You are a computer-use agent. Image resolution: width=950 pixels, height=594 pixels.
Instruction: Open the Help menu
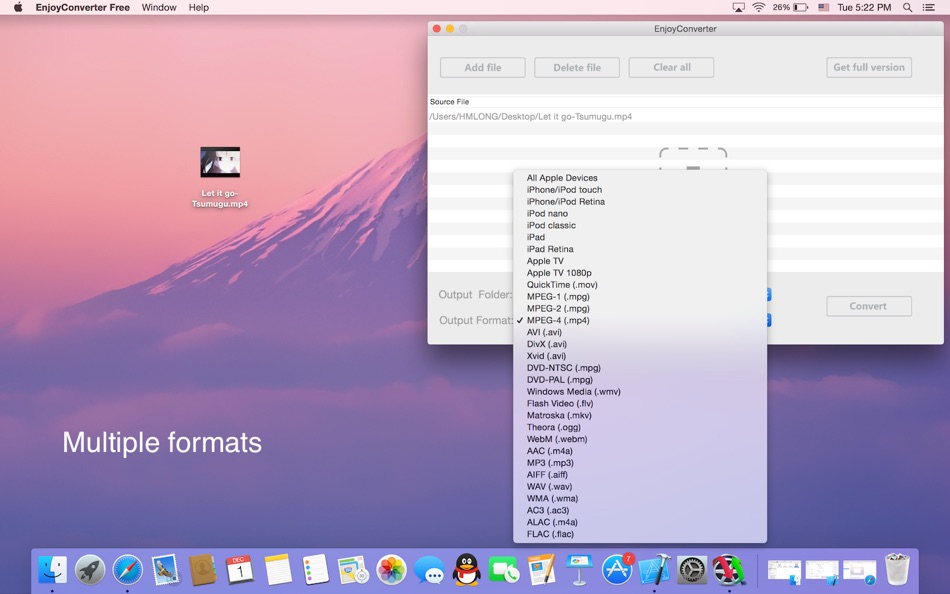pos(198,7)
